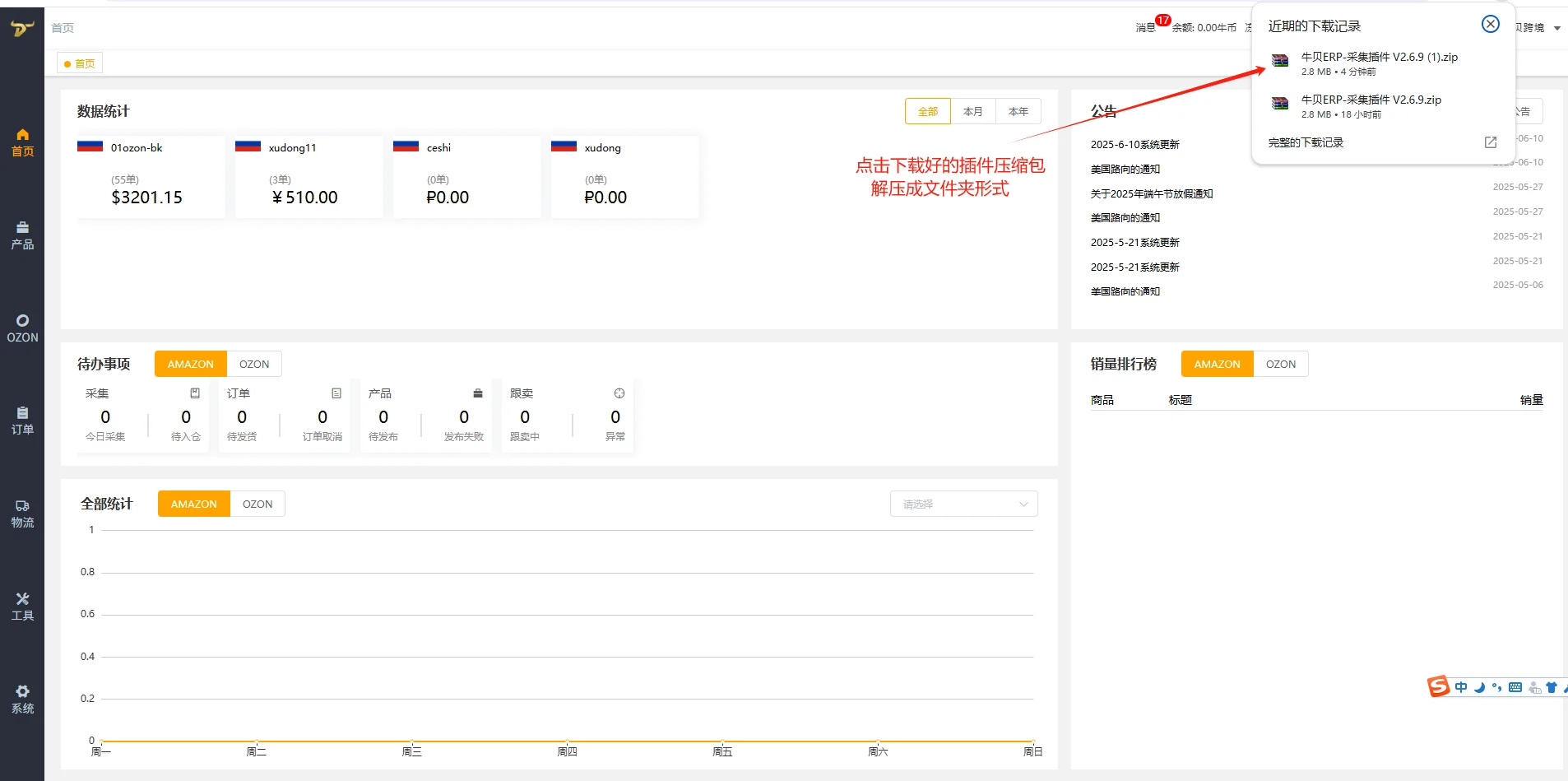Select the 本年 filter in 数据统计

pos(1018,110)
